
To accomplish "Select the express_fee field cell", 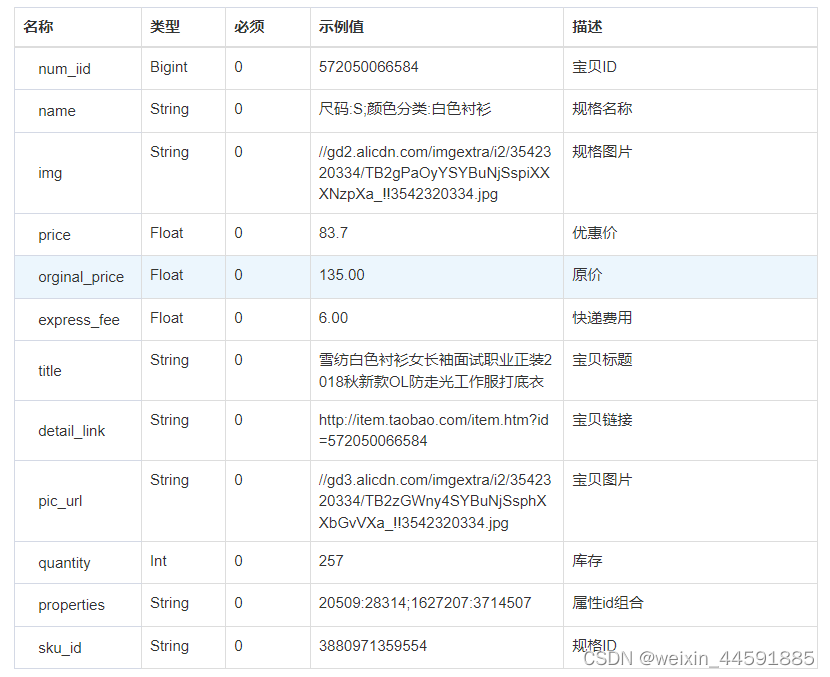I will tap(79, 320).
